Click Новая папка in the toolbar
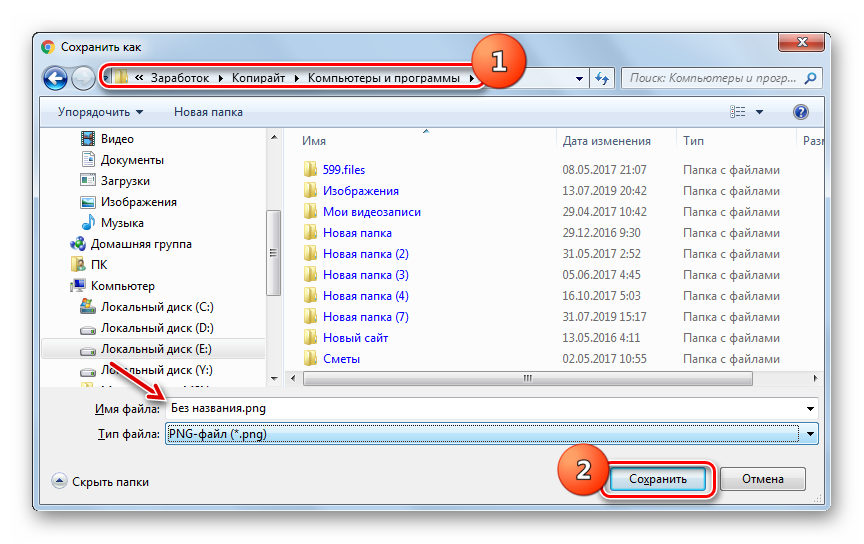 click(x=208, y=112)
